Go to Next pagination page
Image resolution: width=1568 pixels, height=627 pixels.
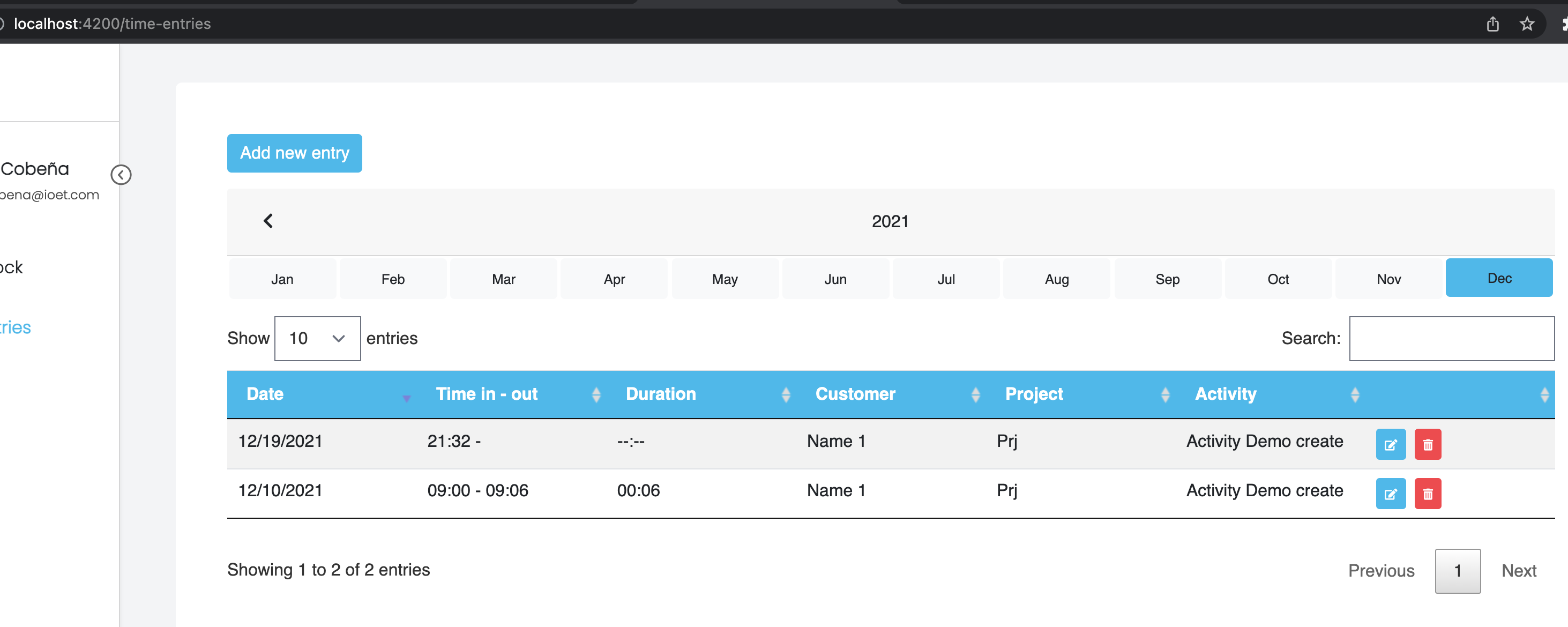click(1518, 570)
